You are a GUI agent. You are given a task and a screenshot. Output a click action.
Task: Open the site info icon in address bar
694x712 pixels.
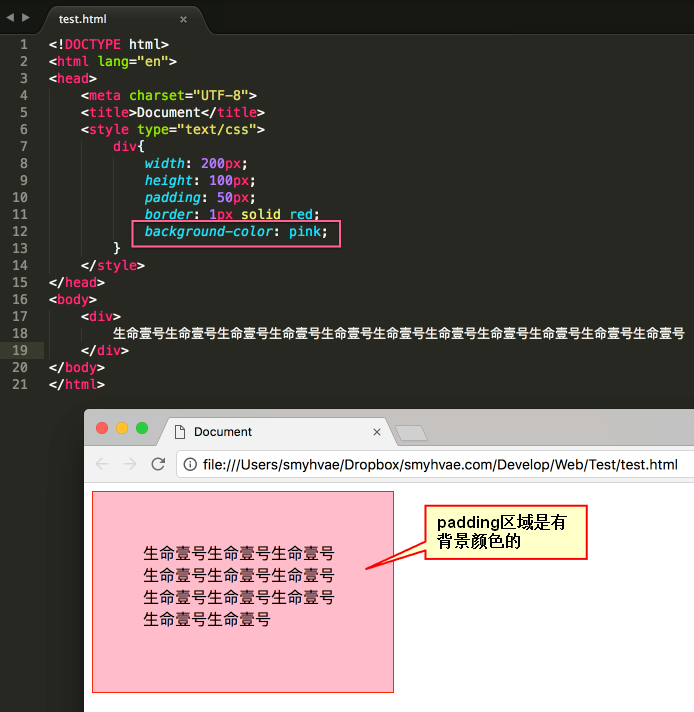coord(191,465)
